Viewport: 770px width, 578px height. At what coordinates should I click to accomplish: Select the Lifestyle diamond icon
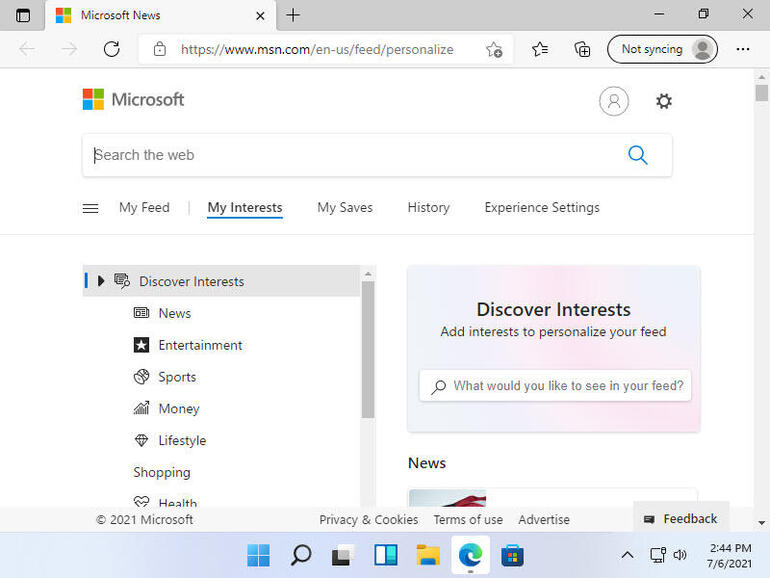pos(141,440)
